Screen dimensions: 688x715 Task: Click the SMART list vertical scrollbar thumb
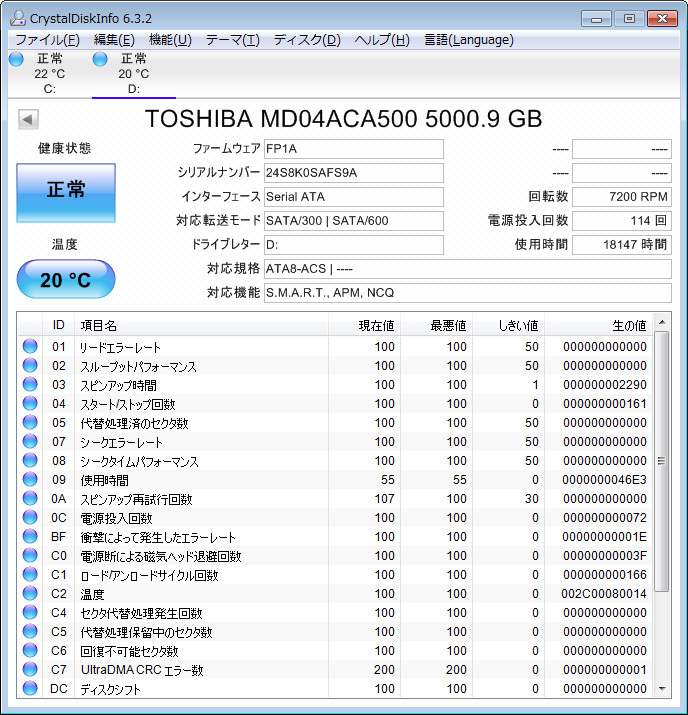coord(662,461)
